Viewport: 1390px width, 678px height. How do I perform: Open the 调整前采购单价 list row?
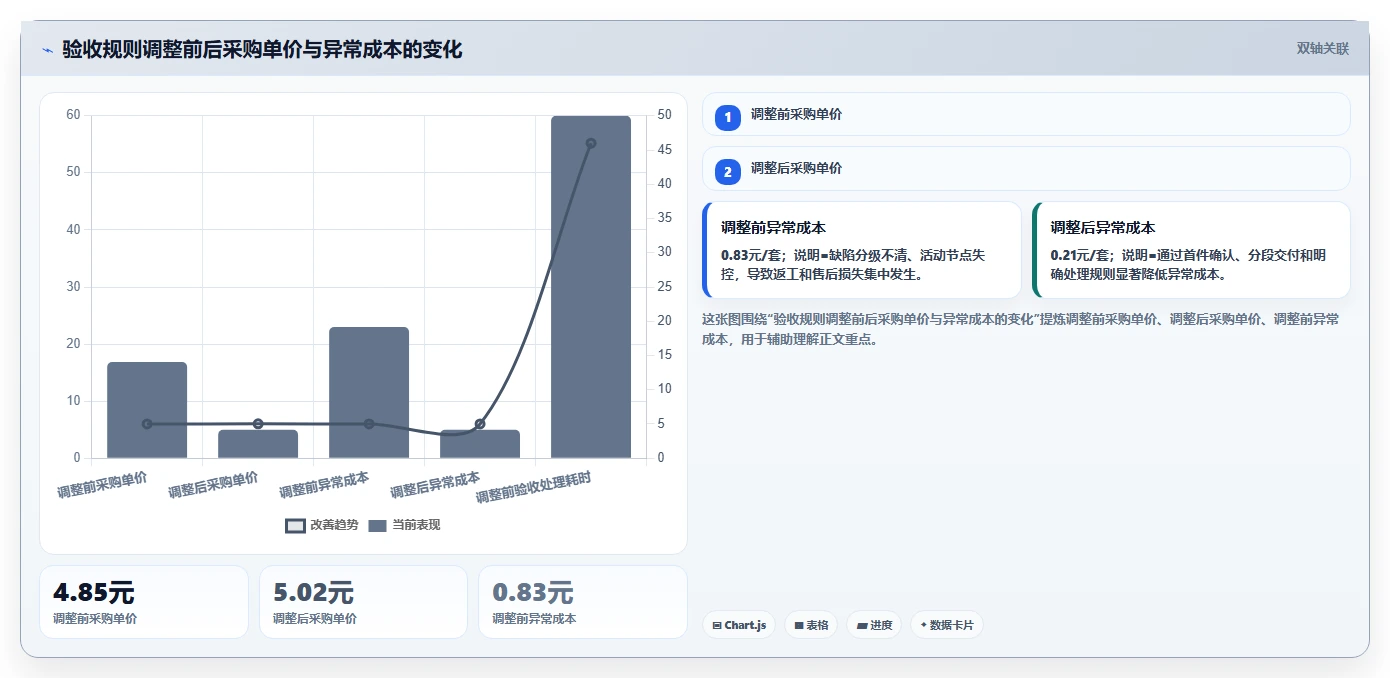pyautogui.click(x=1026, y=114)
